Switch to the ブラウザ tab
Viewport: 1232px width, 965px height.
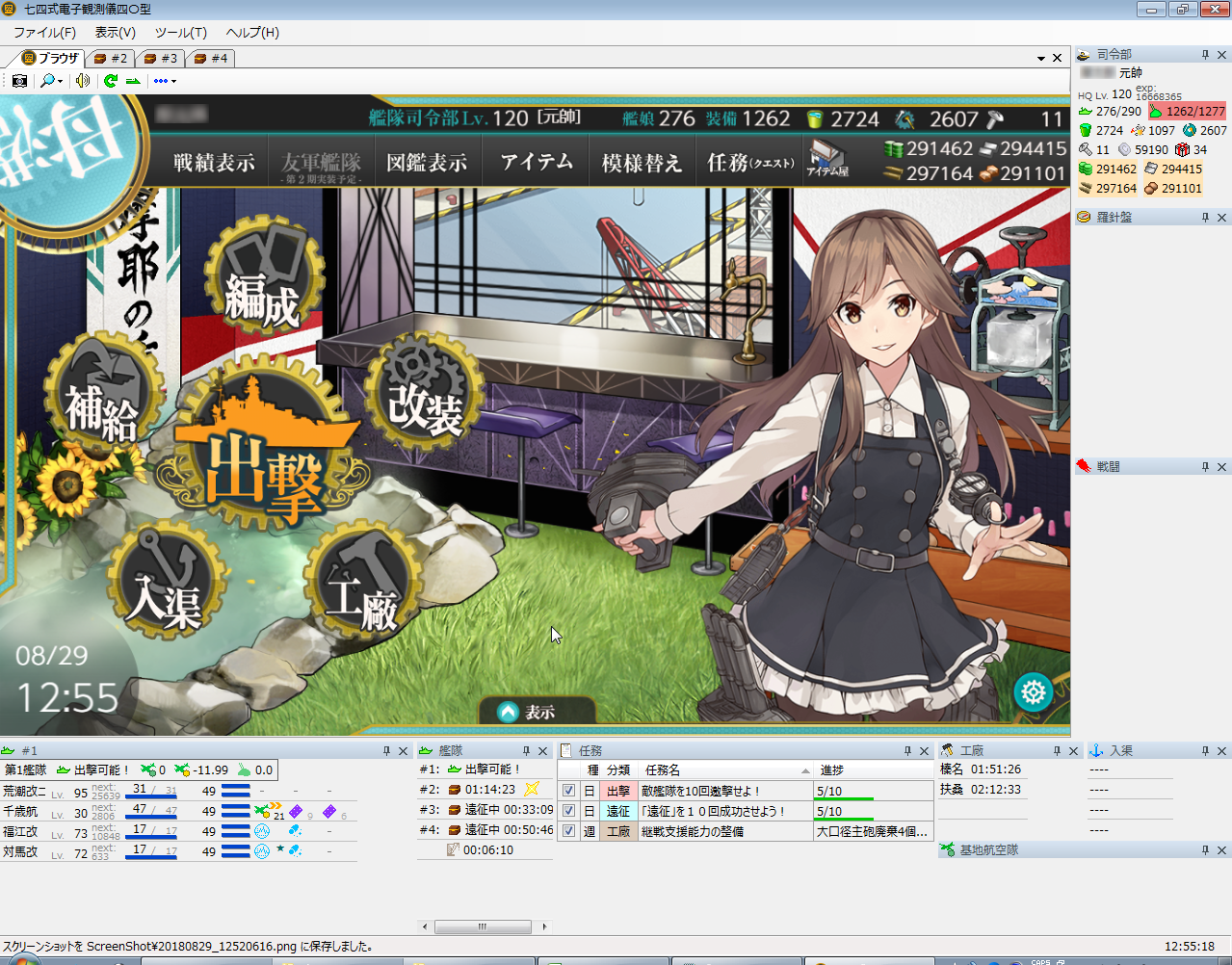(x=50, y=58)
